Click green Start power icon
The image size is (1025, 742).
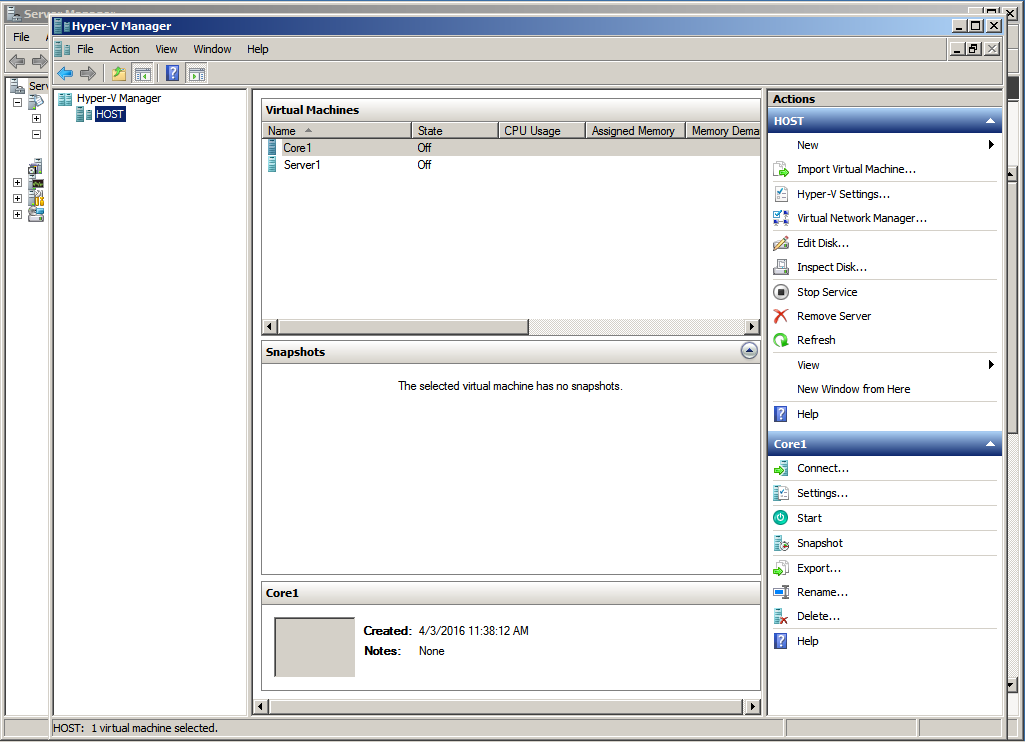781,518
